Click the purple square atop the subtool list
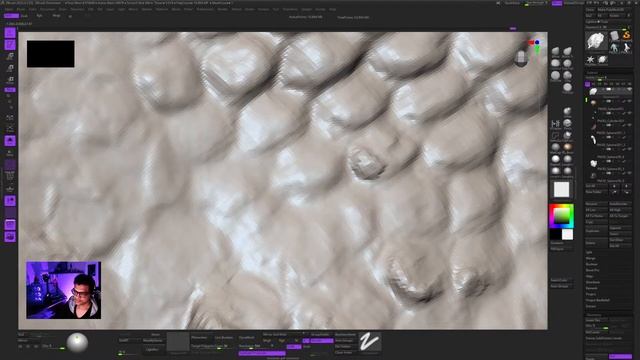The width and height of the screenshot is (640, 360). click(x=588, y=84)
